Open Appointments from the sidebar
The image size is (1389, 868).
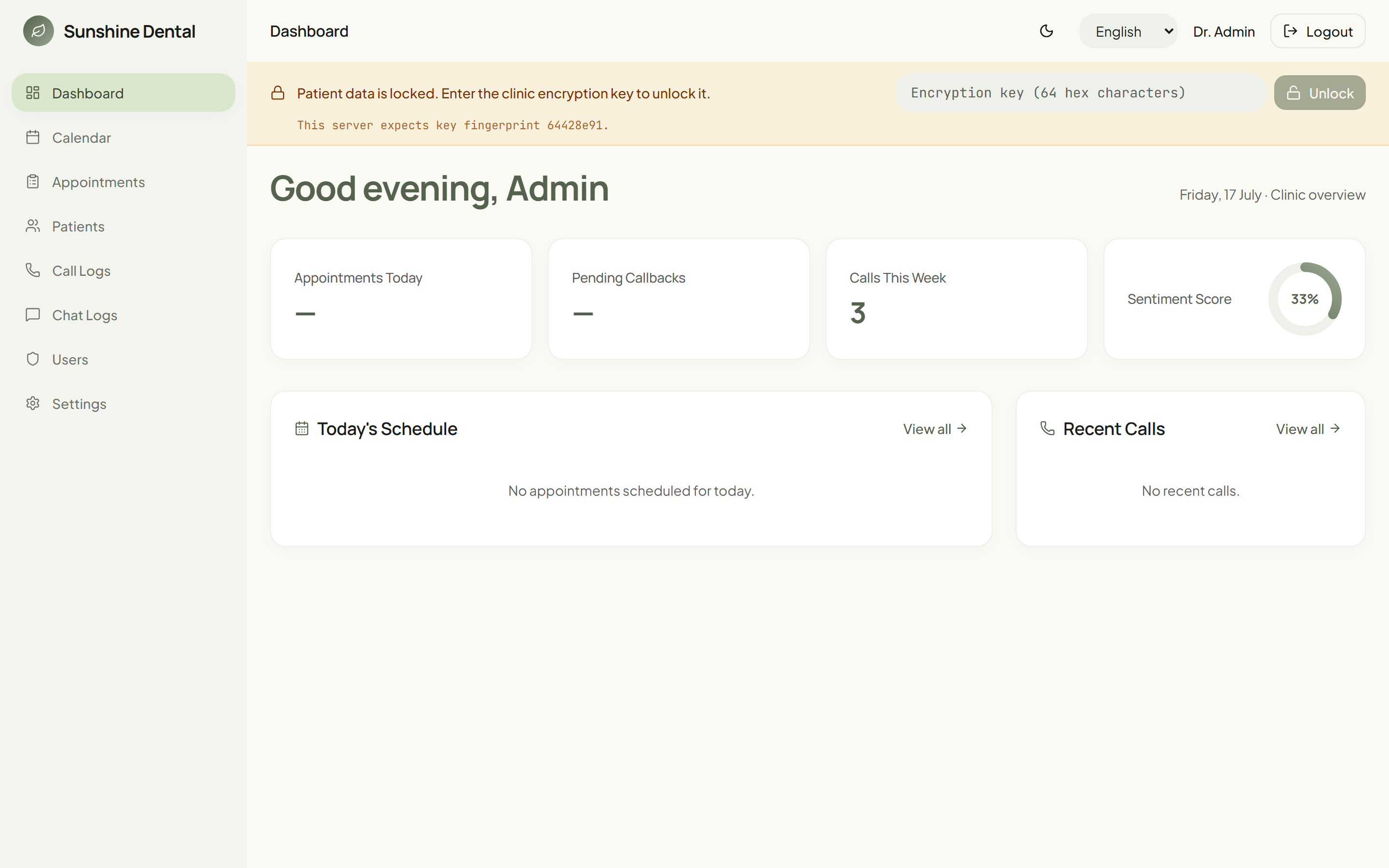point(99,182)
